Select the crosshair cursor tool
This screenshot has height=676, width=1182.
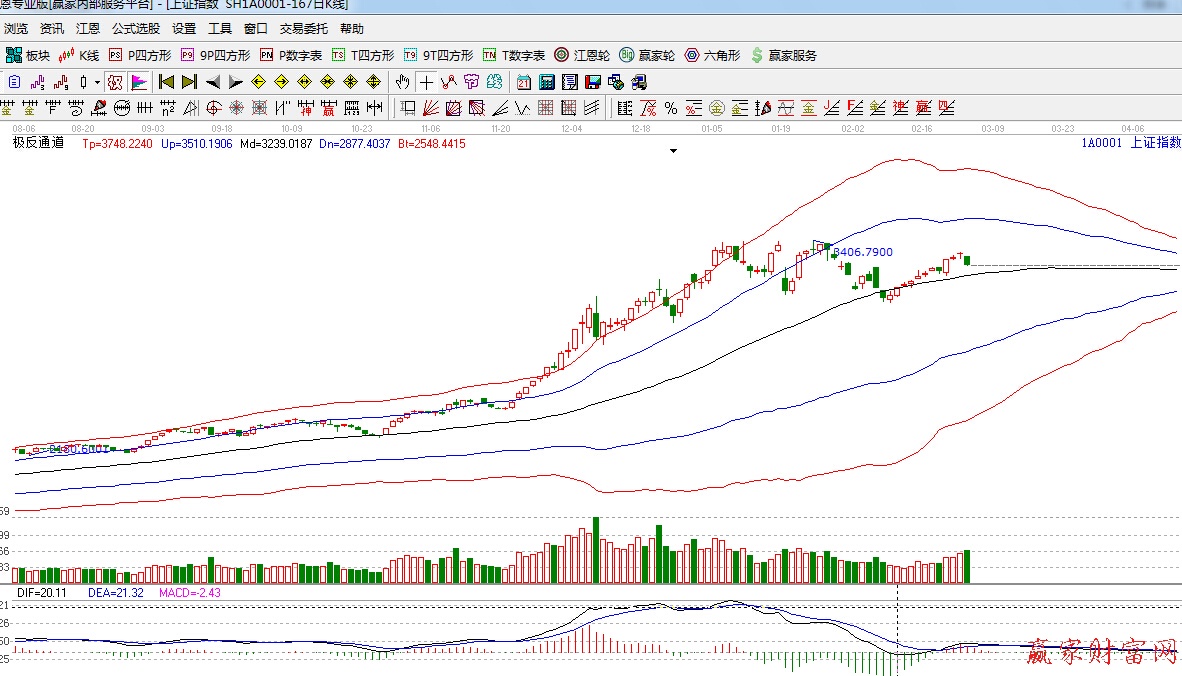[x=427, y=82]
